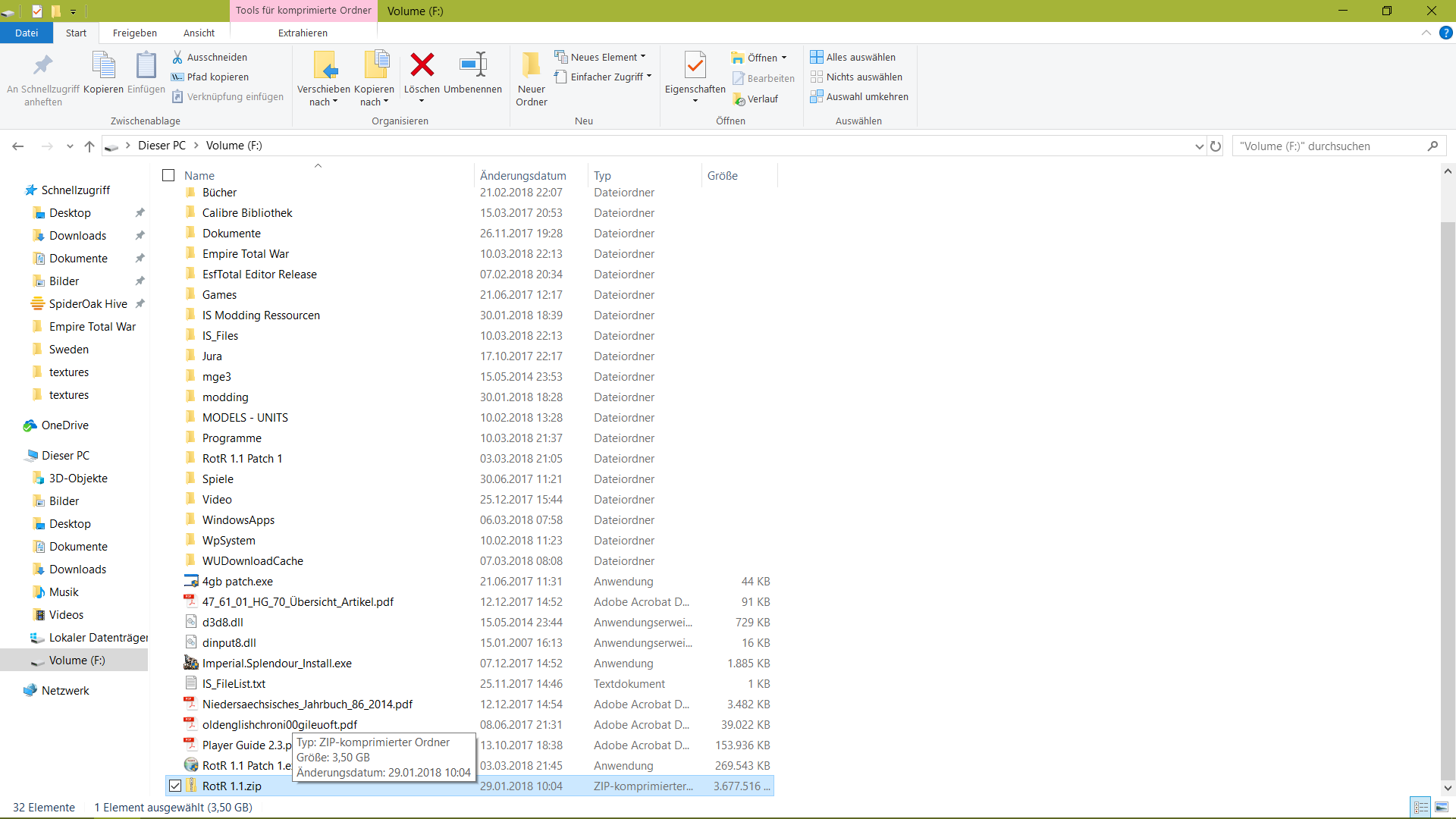Viewport: 1456px width, 819px height.
Task: Enable the Ansicht (View) ribbon tab checkbox
Action: click(198, 33)
